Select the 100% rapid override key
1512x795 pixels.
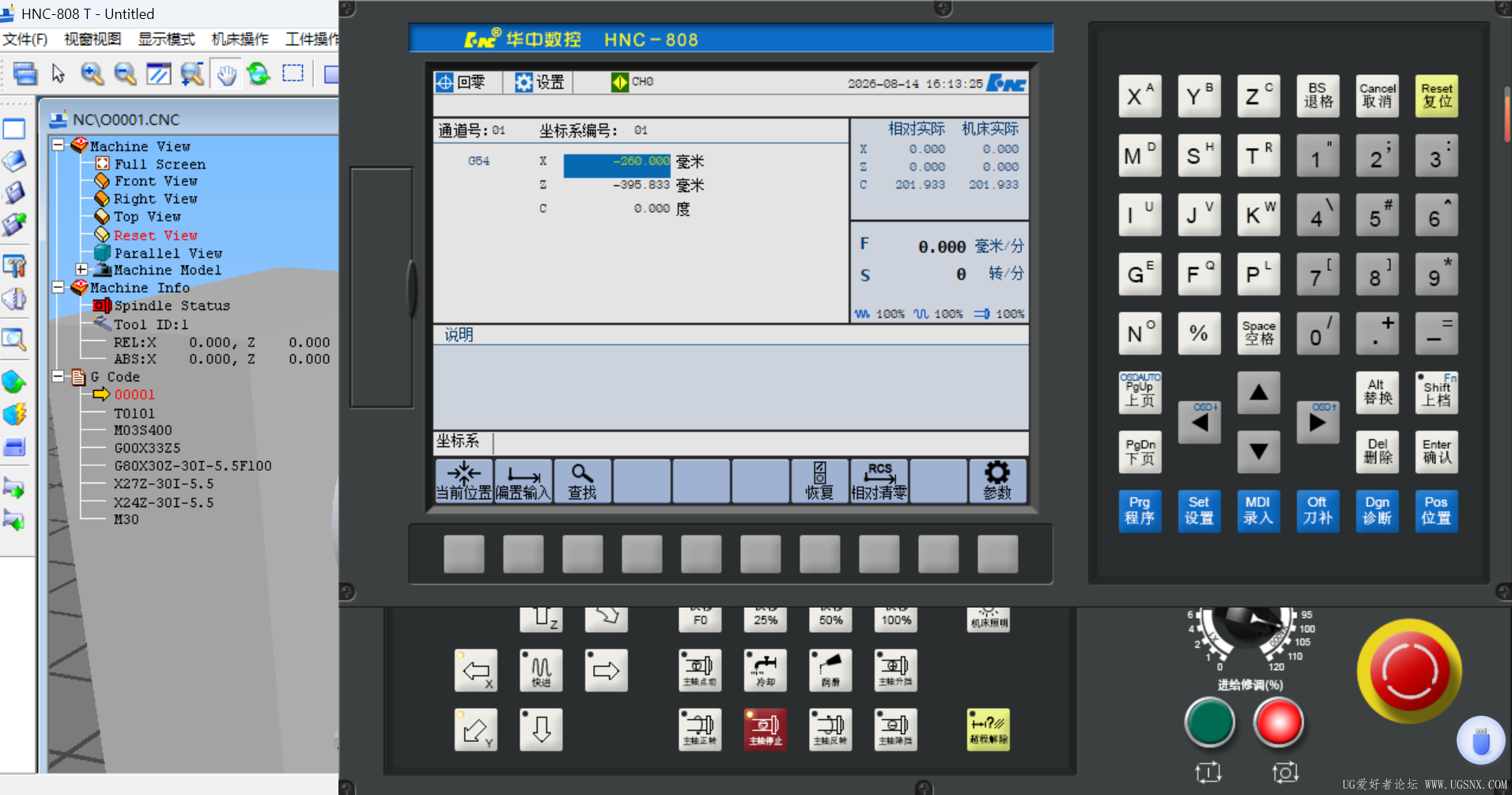(896, 619)
